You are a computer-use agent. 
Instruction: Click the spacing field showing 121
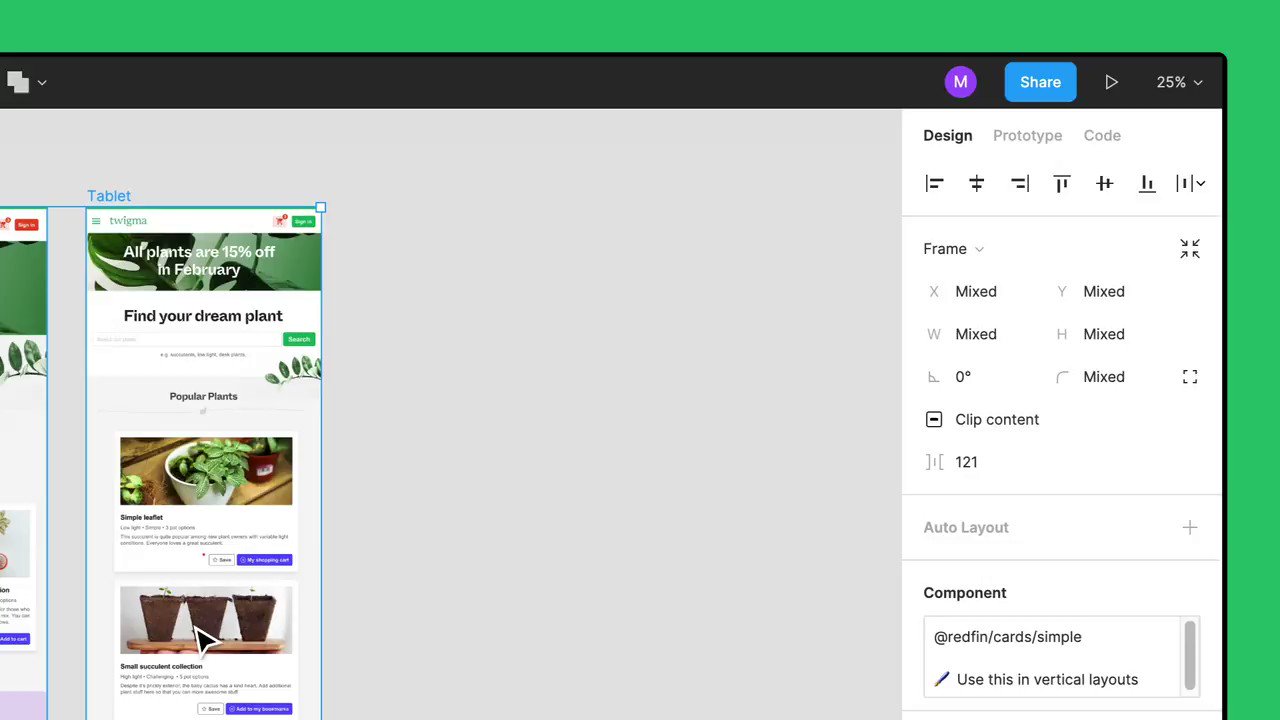[965, 462]
